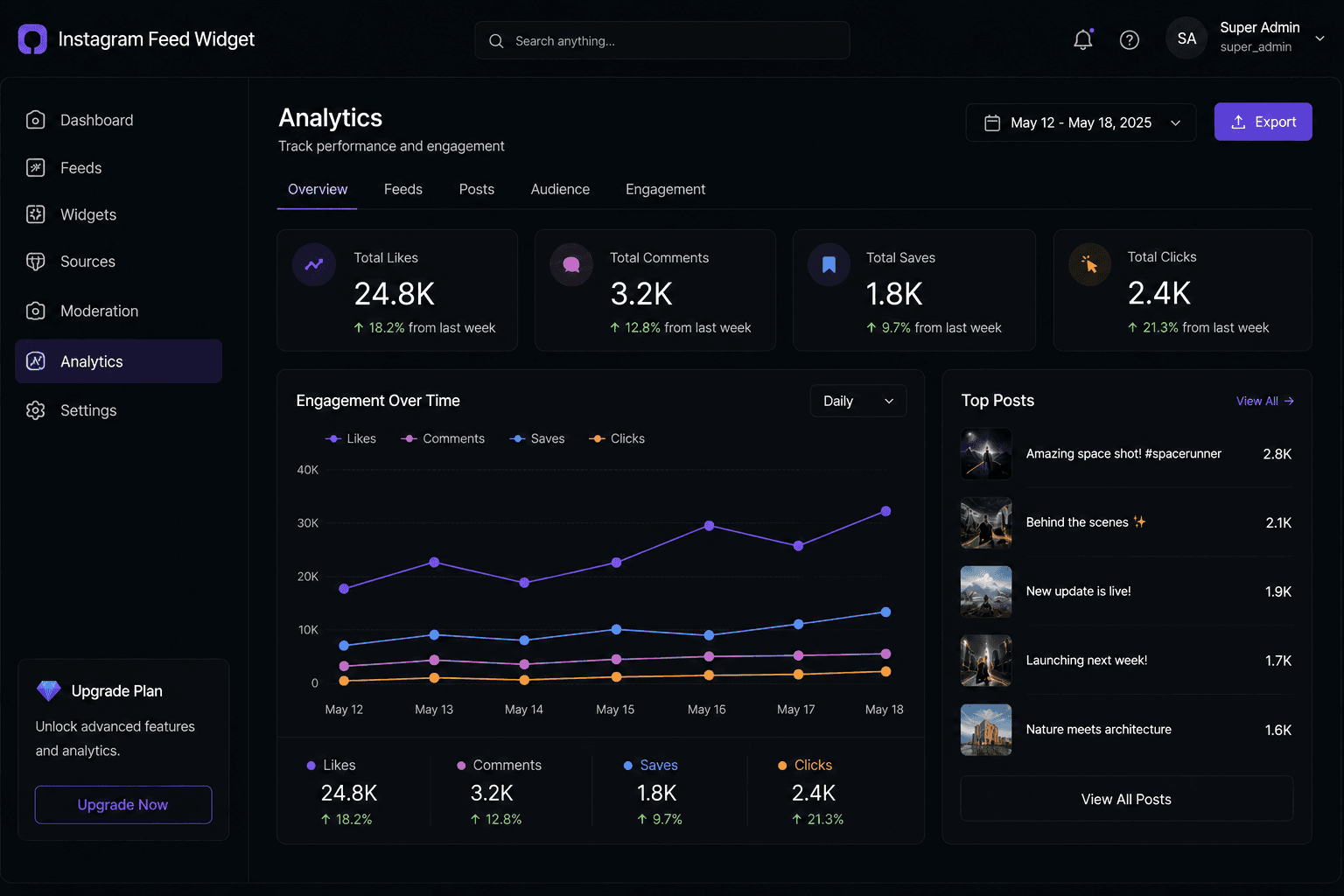Open the Daily interval dropdown
Viewport: 1344px width, 896px height.
point(858,401)
